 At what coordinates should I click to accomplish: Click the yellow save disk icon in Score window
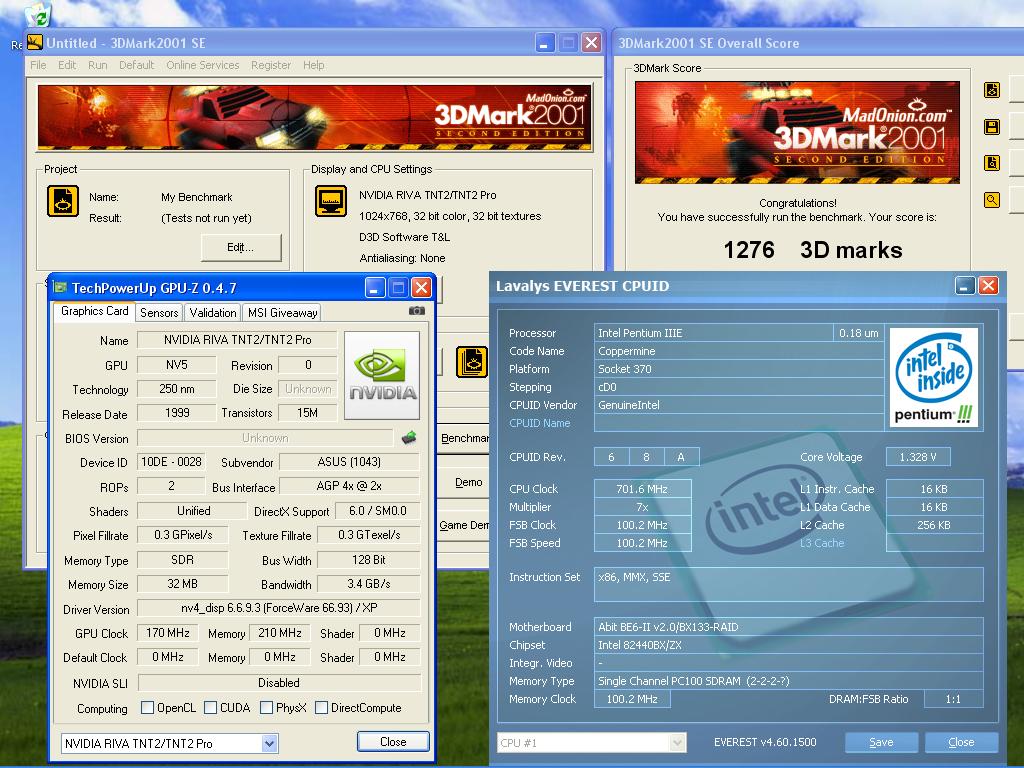pyautogui.click(x=991, y=127)
